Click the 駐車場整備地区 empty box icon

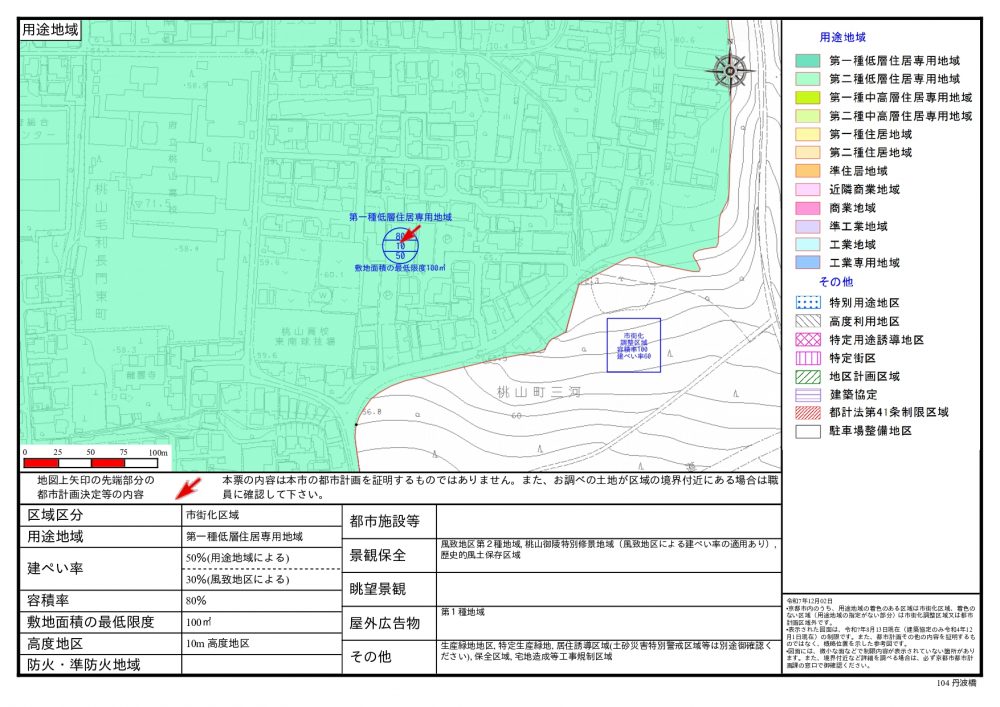807,430
